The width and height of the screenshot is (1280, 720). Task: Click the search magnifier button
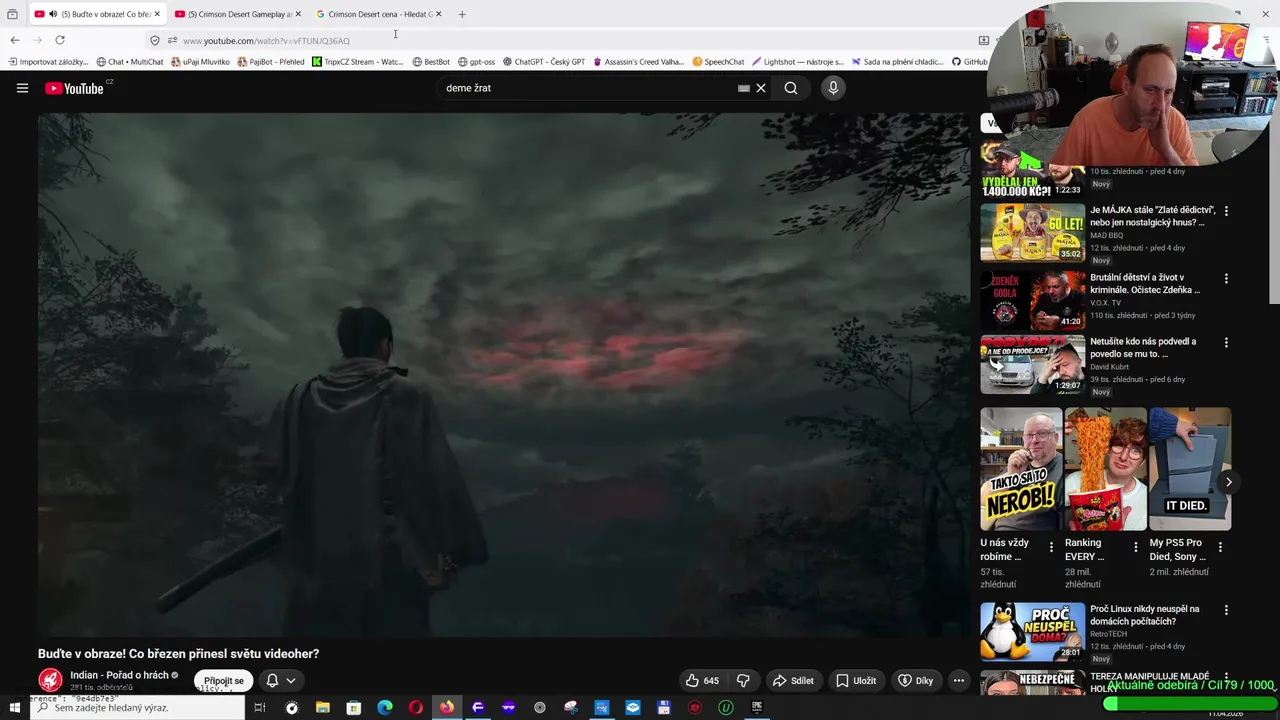pos(791,88)
